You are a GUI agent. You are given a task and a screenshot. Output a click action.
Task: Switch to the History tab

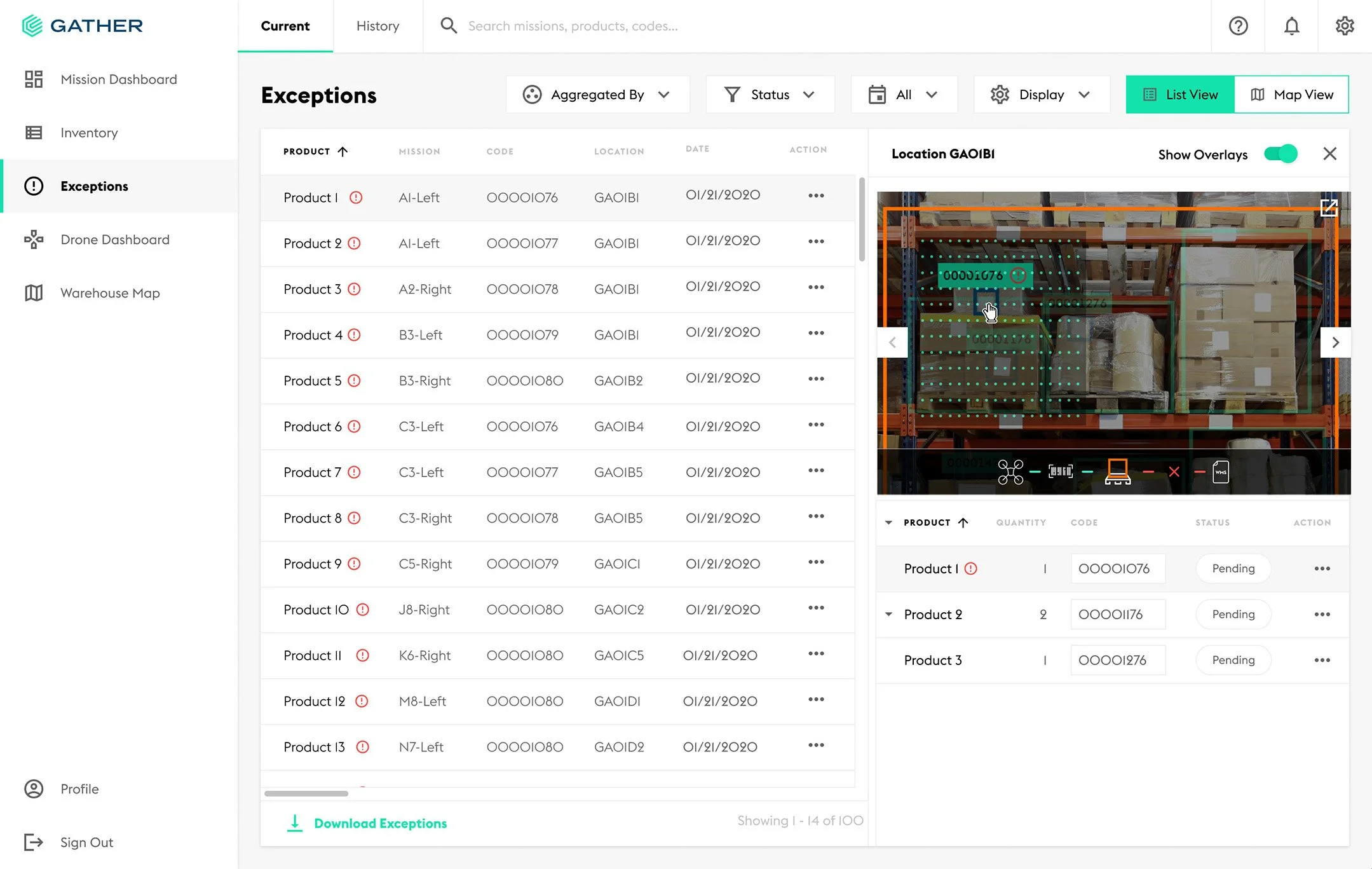click(x=377, y=26)
